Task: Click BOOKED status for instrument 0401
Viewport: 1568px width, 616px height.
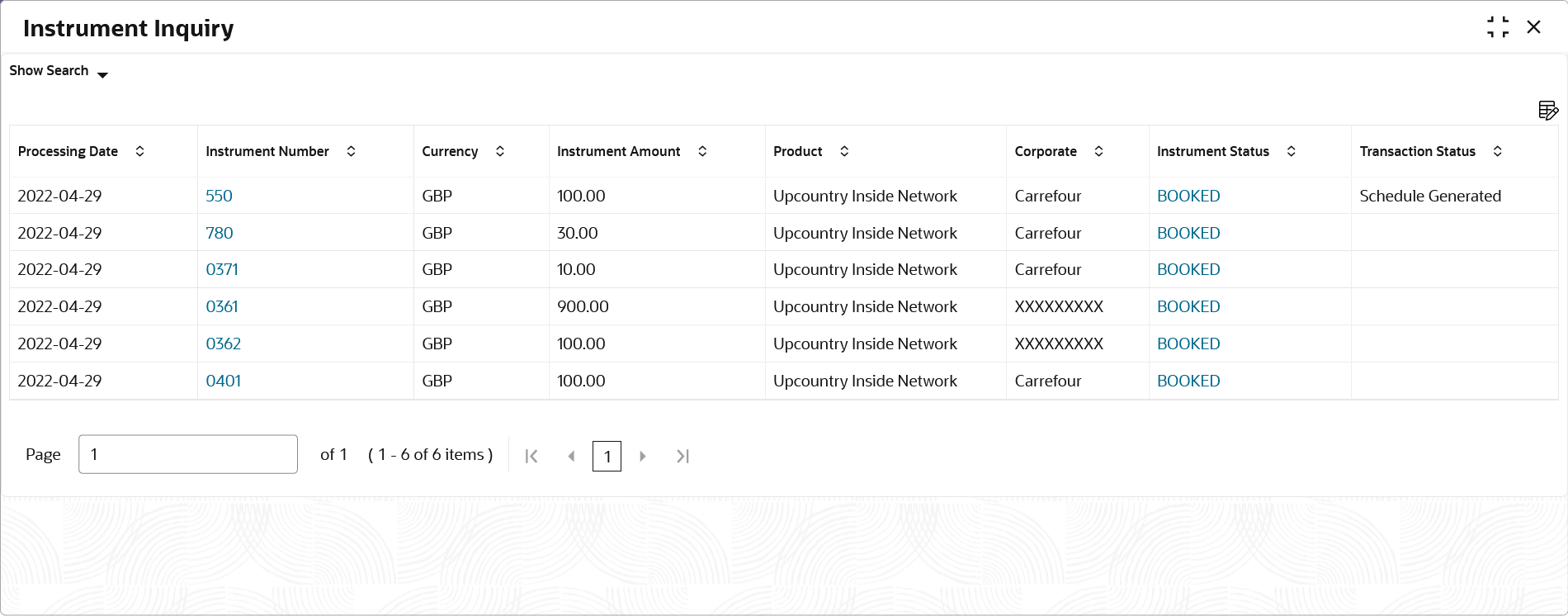Action: pos(1188,381)
